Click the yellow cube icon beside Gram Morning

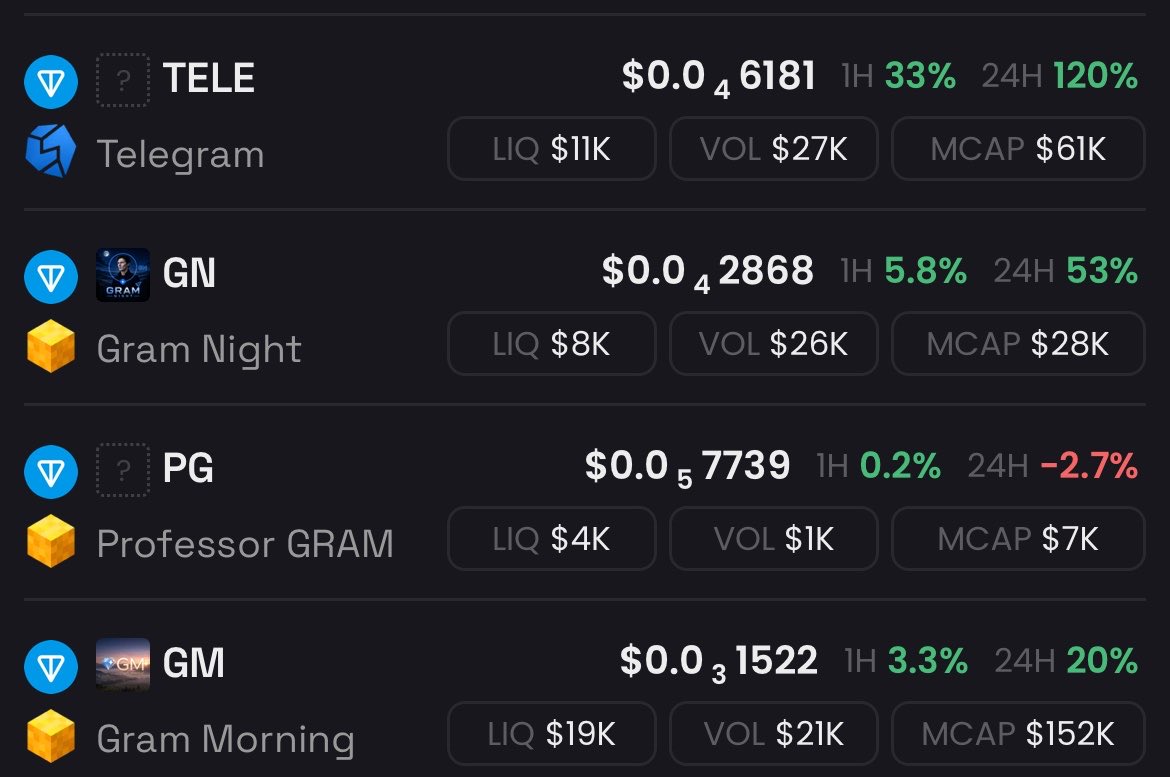[51, 735]
